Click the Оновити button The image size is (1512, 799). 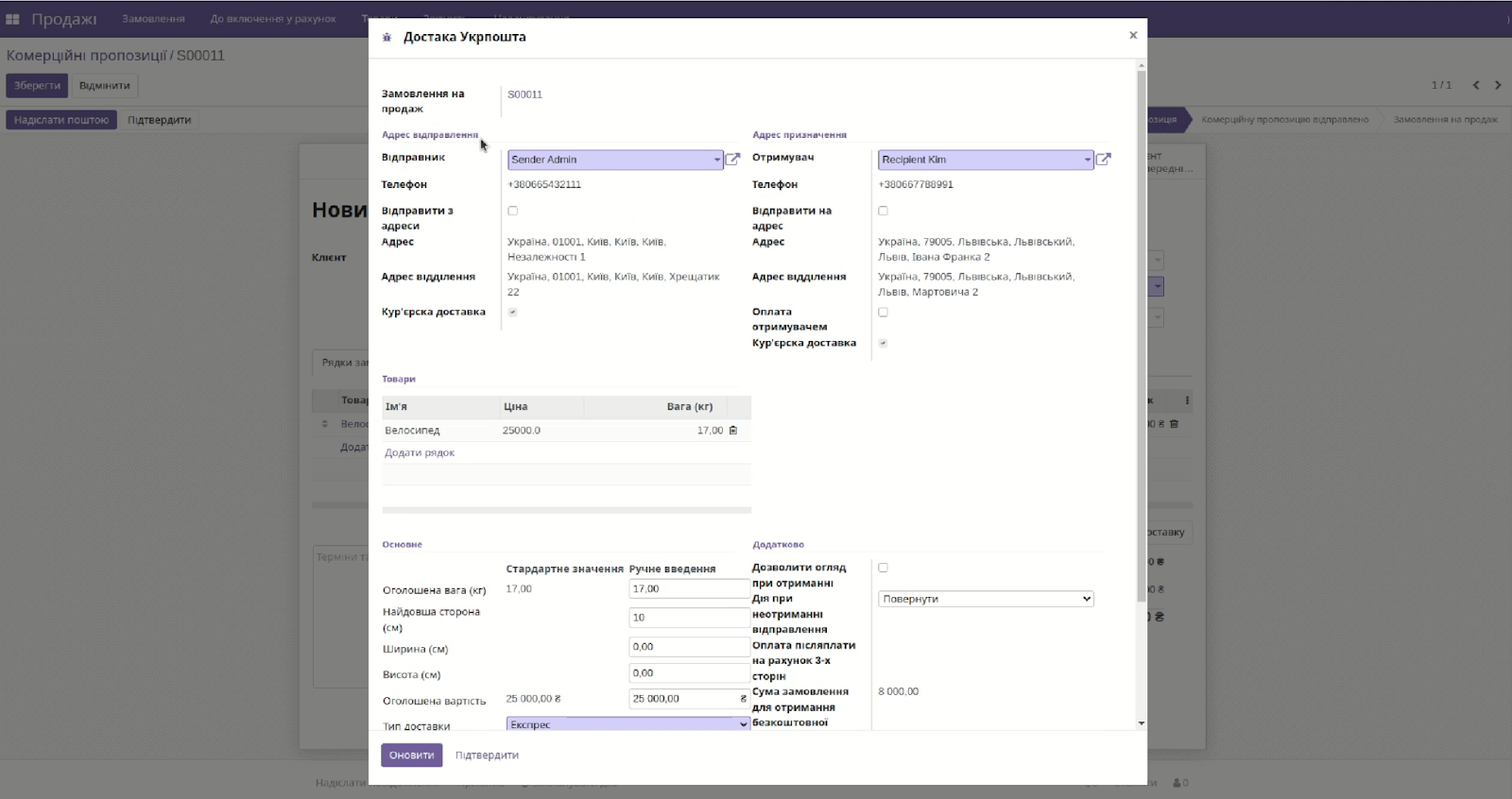click(x=412, y=756)
